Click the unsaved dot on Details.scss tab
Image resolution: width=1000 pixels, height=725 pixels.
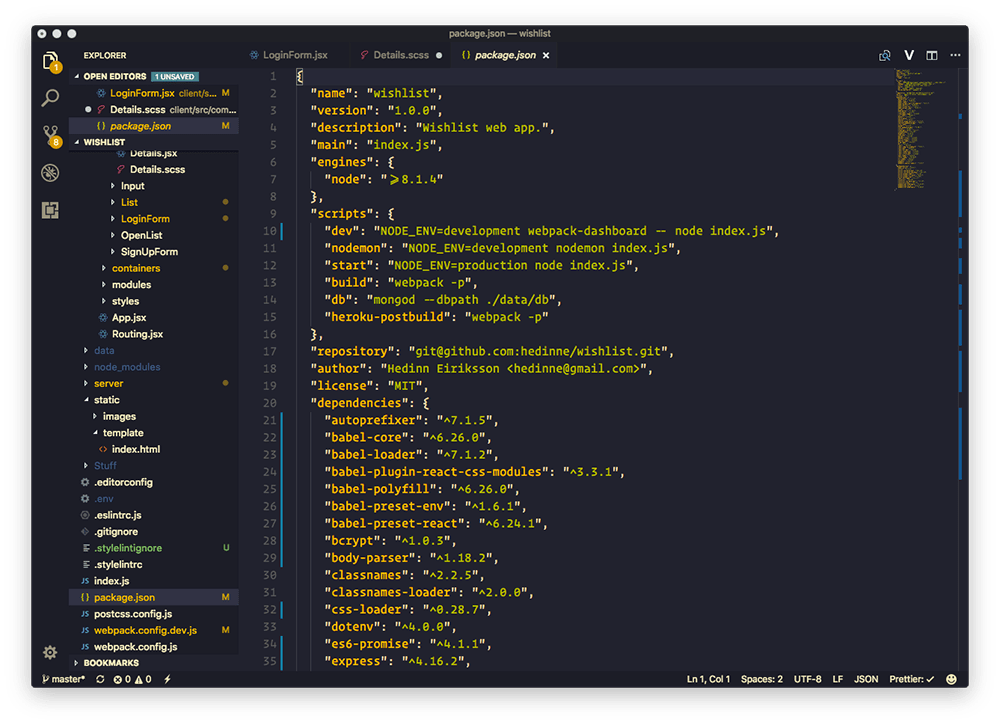point(439,55)
